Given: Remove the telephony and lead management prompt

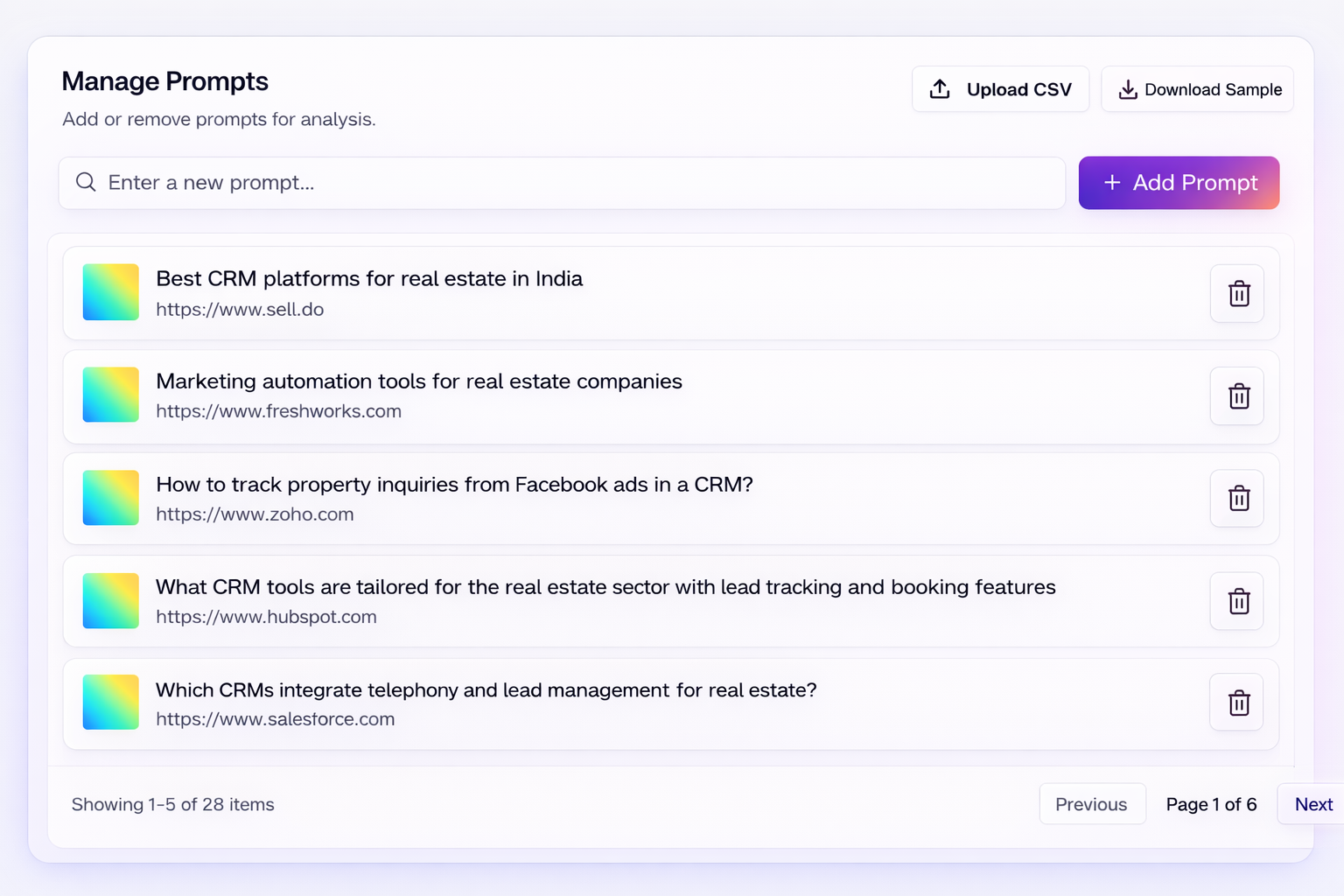Looking at the screenshot, I should tap(1237, 703).
